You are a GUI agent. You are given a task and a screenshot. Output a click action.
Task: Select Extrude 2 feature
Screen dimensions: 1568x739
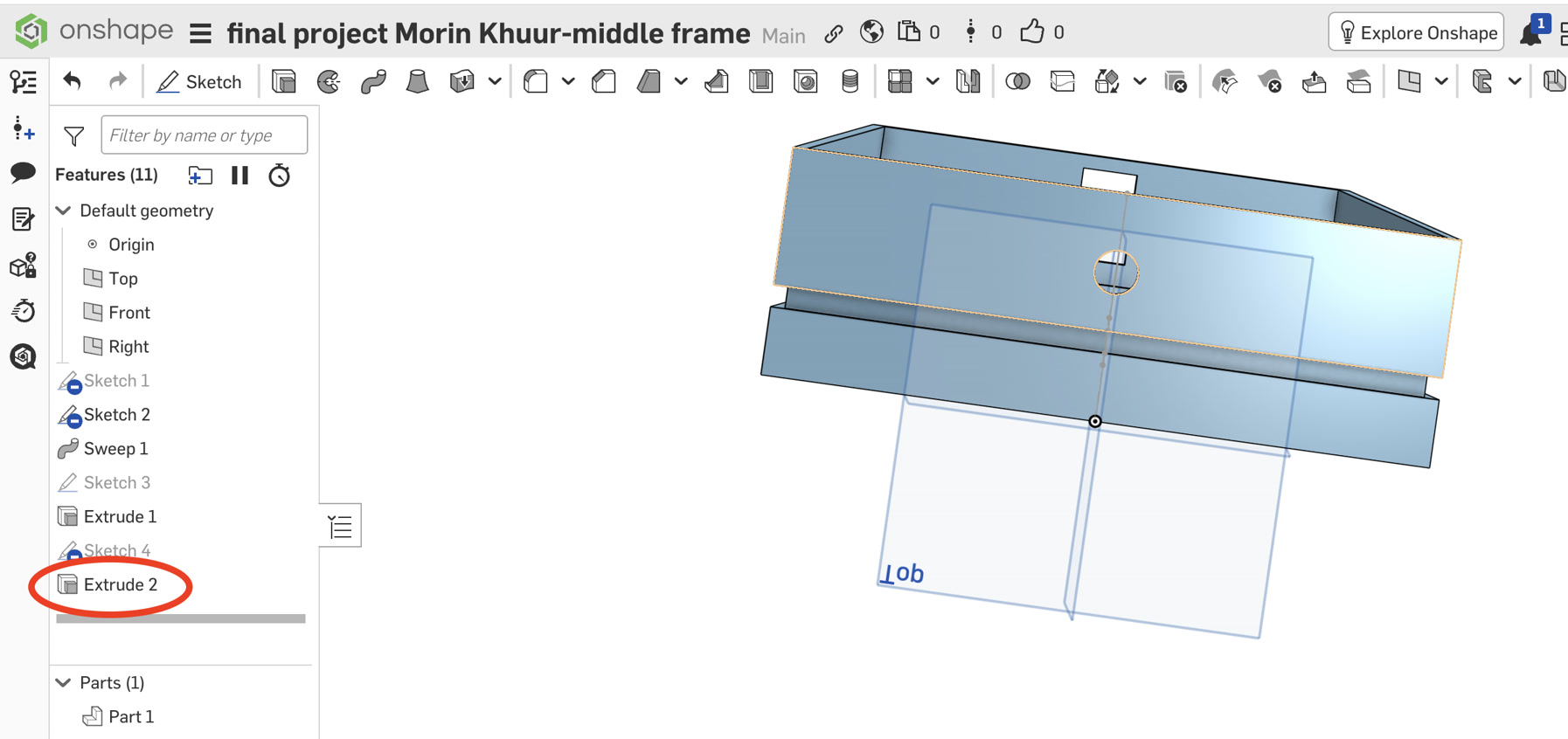click(120, 584)
